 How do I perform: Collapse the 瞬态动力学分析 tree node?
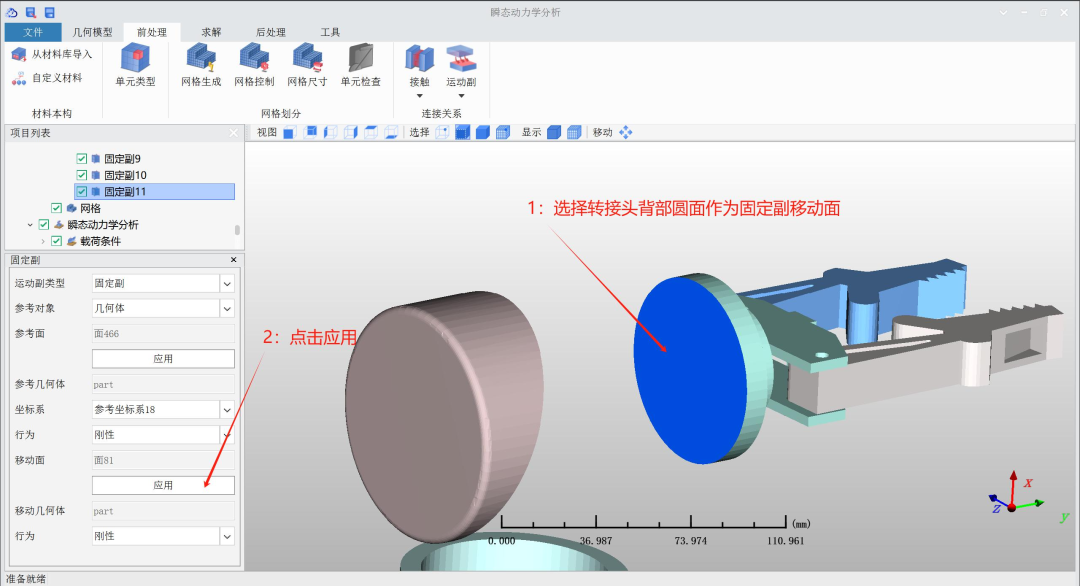click(x=30, y=224)
